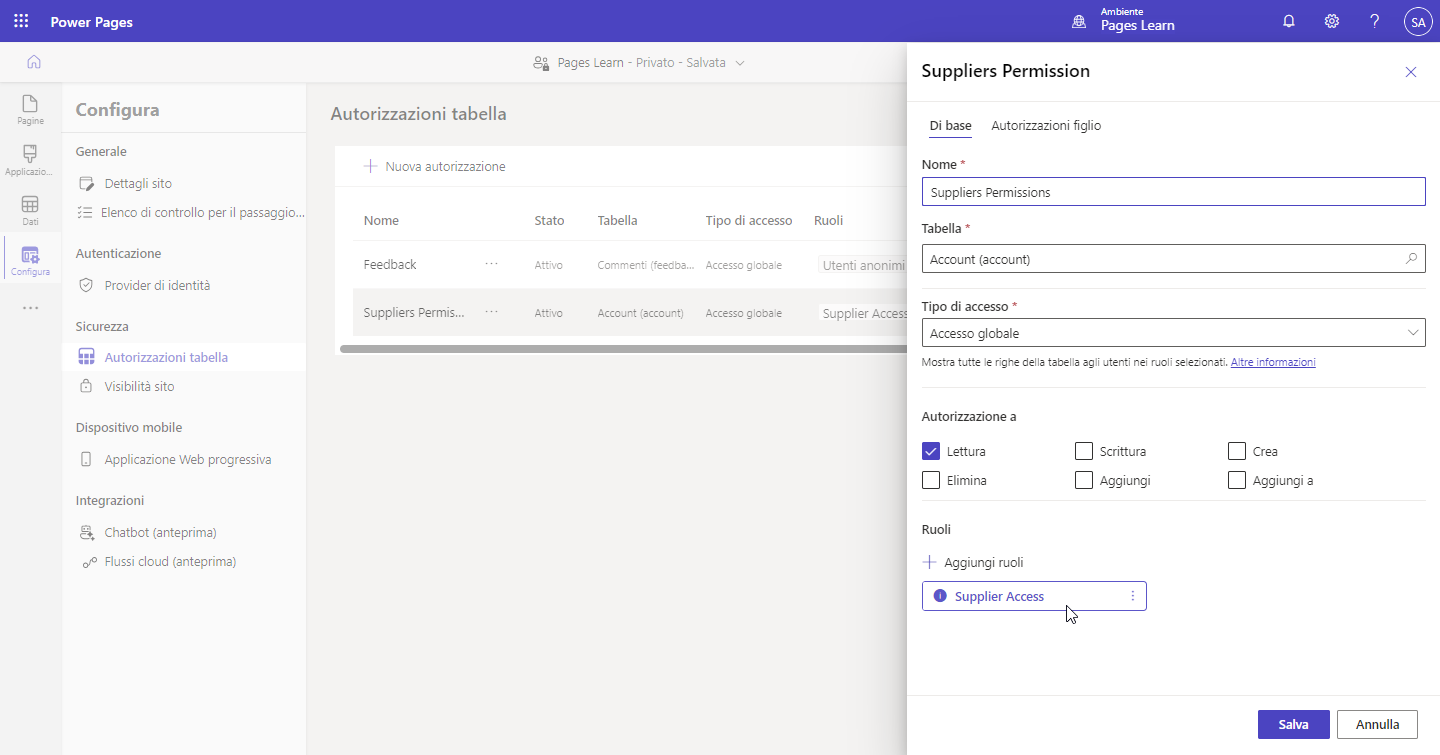Switch to the Autorizzazioni figlio tab
The image size is (1440, 755).
tap(1046, 126)
